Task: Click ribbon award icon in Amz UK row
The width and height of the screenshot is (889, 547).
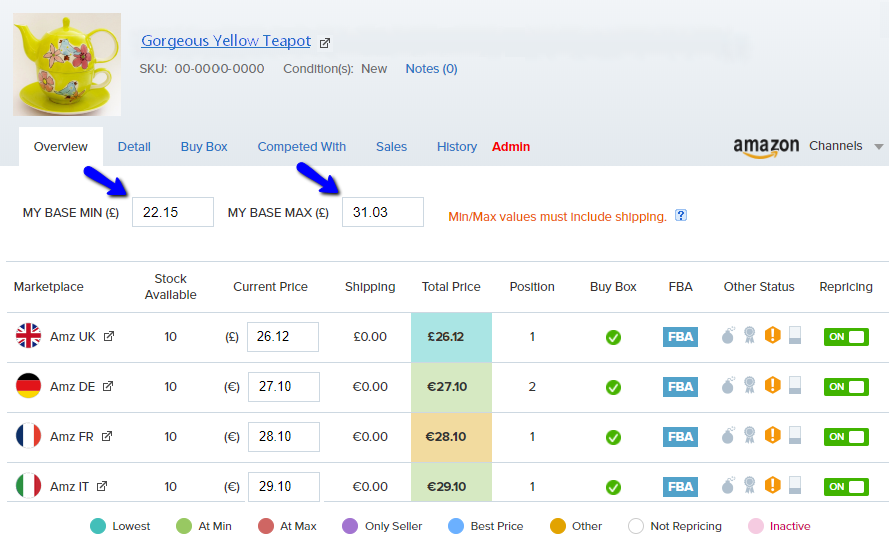Action: (x=750, y=335)
